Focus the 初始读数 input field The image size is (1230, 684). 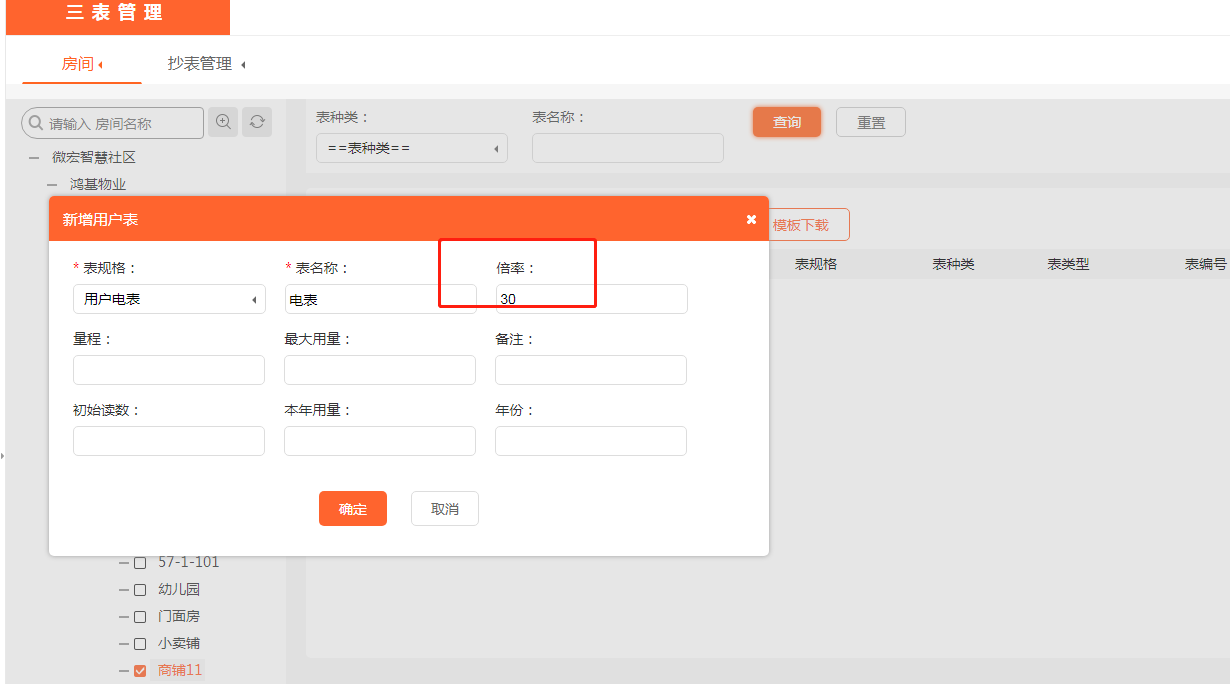(x=169, y=441)
